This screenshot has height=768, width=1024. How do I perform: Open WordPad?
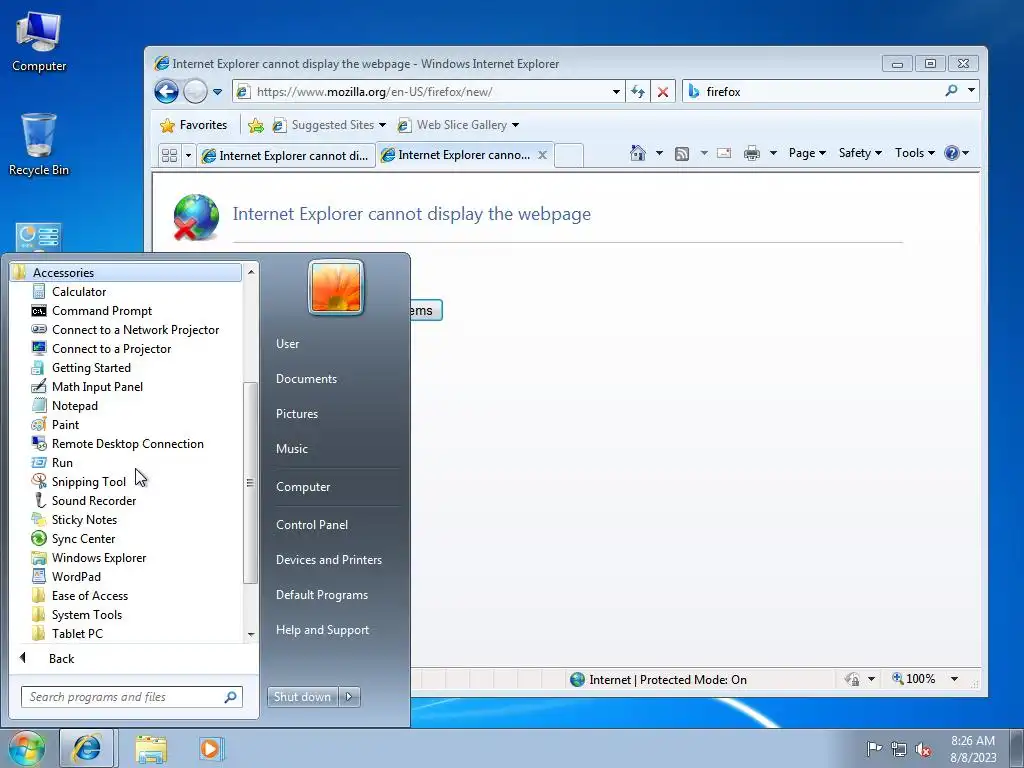(x=76, y=576)
